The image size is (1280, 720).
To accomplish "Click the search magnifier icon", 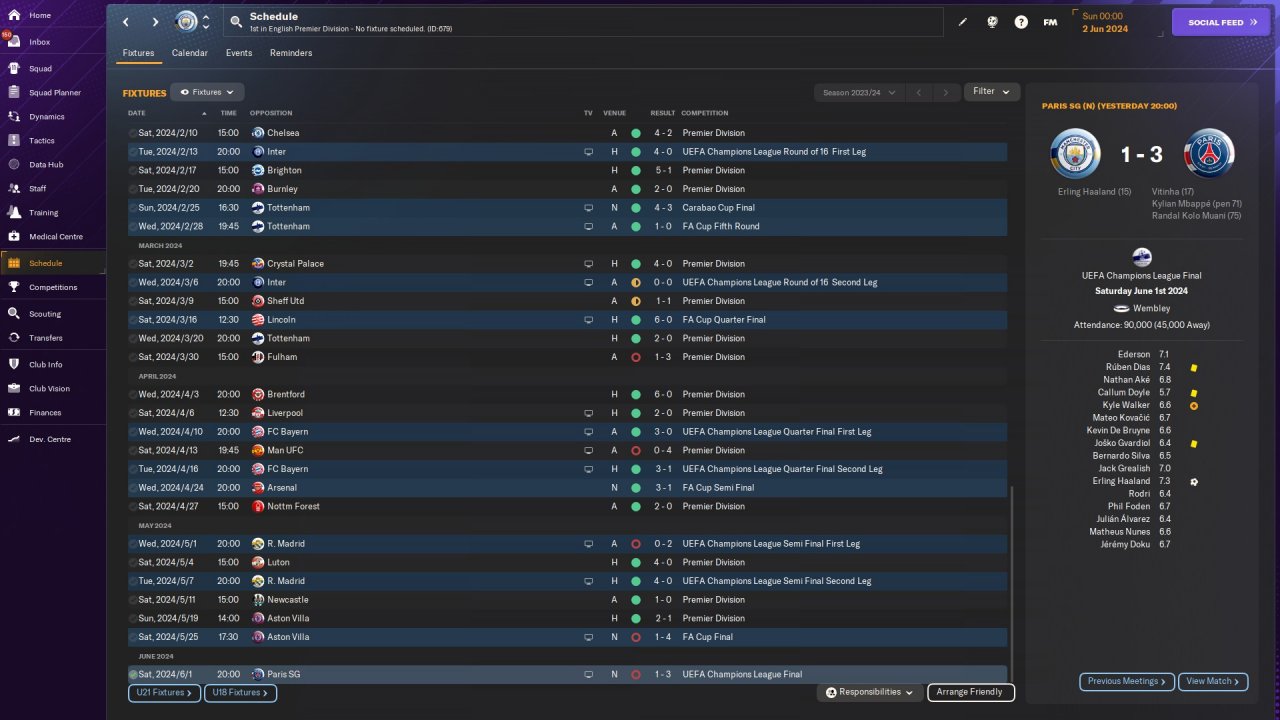I will tap(236, 21).
